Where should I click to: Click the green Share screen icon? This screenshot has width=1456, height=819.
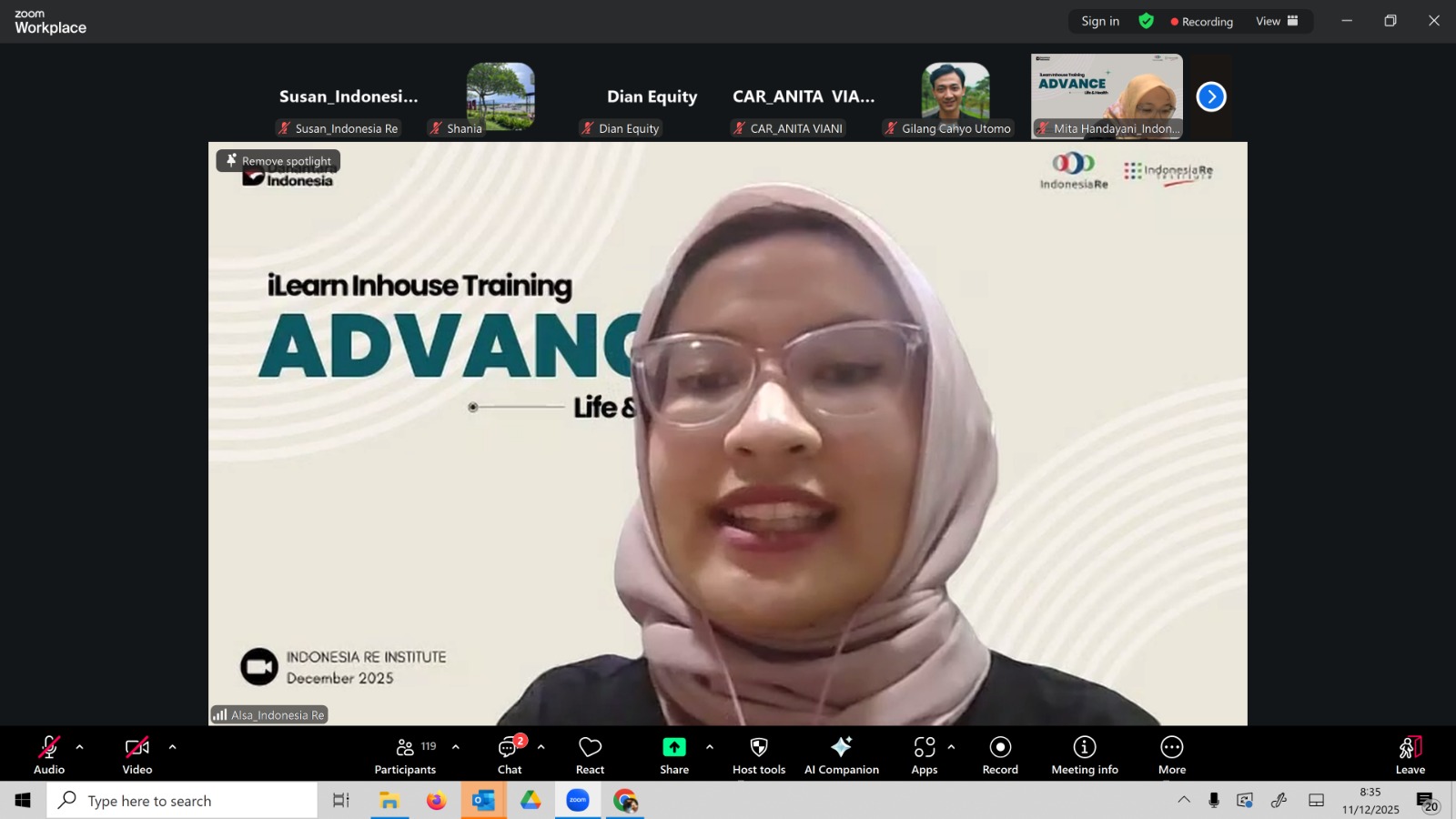pyautogui.click(x=673, y=747)
